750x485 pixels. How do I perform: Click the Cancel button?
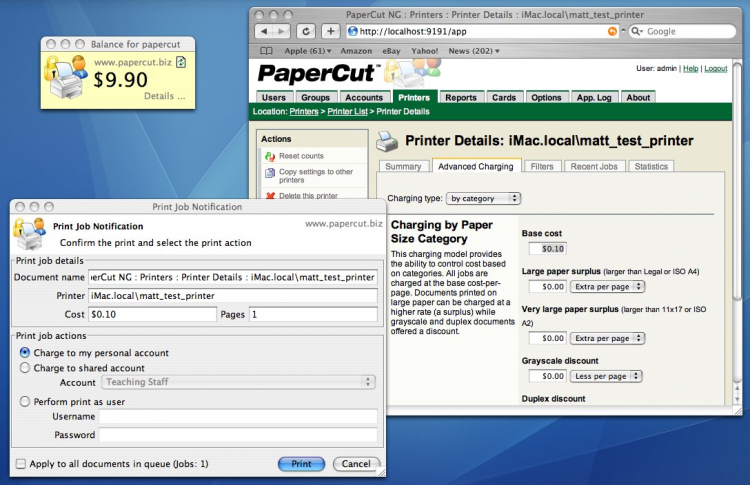click(x=356, y=463)
